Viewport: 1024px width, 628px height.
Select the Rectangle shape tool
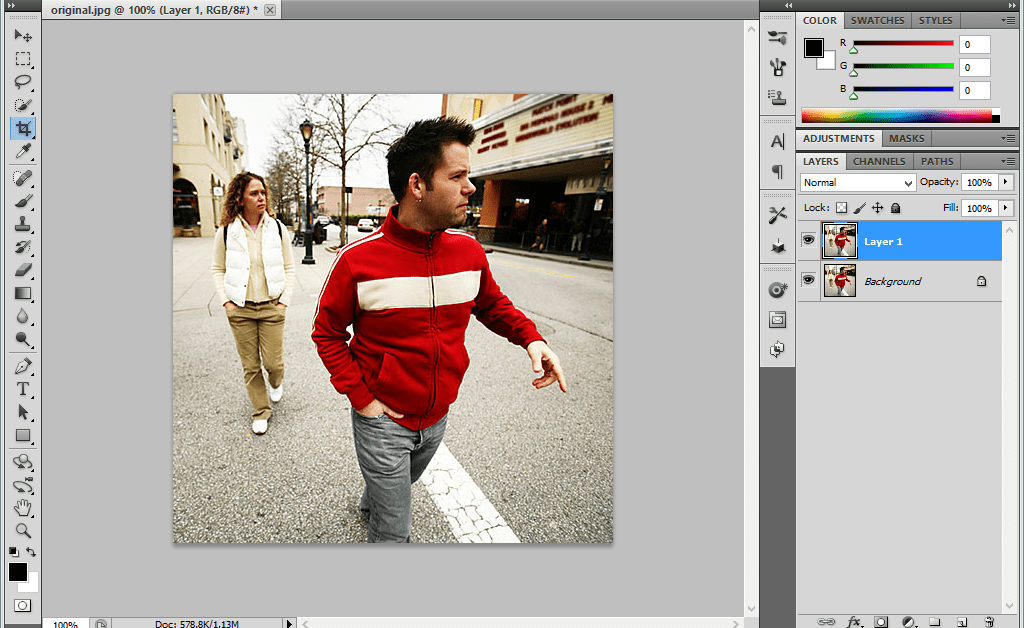[x=23, y=435]
